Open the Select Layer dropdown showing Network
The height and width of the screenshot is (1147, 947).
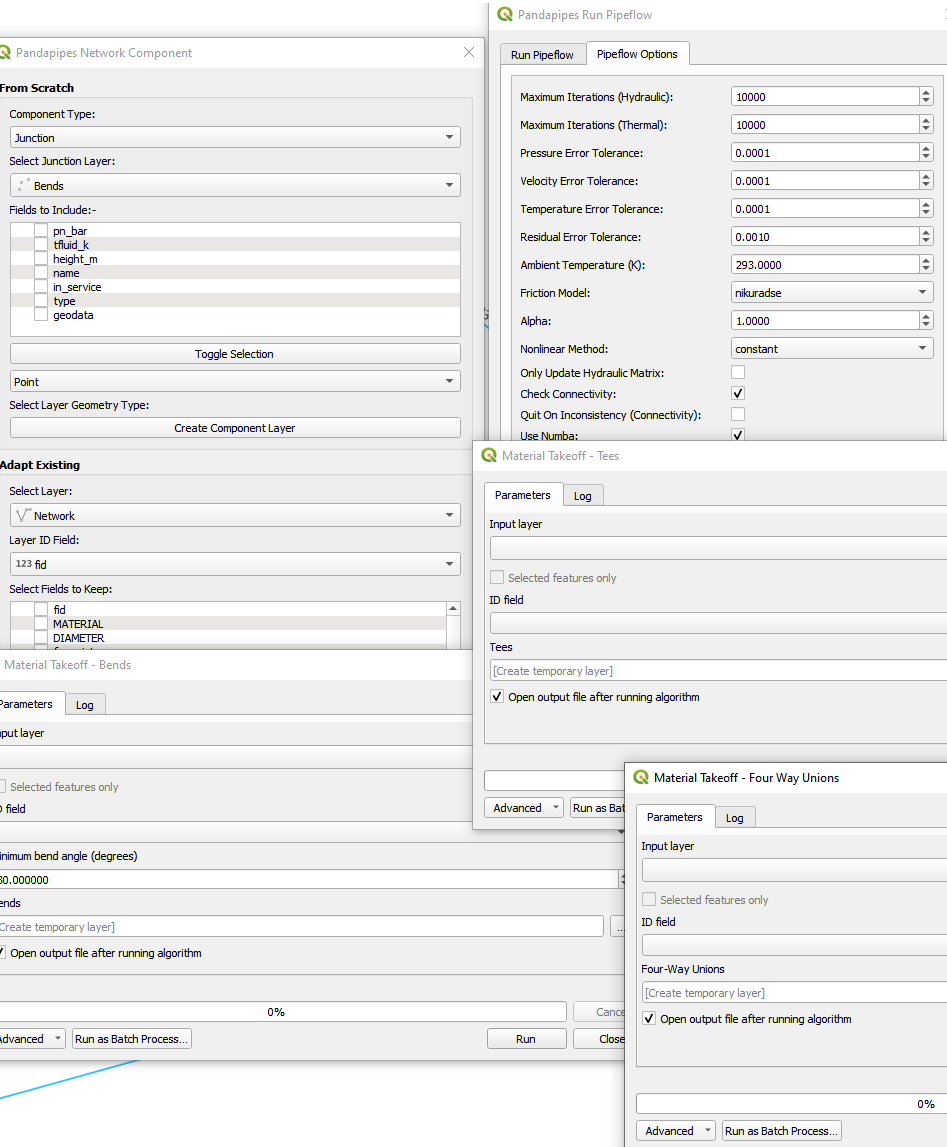click(x=235, y=515)
